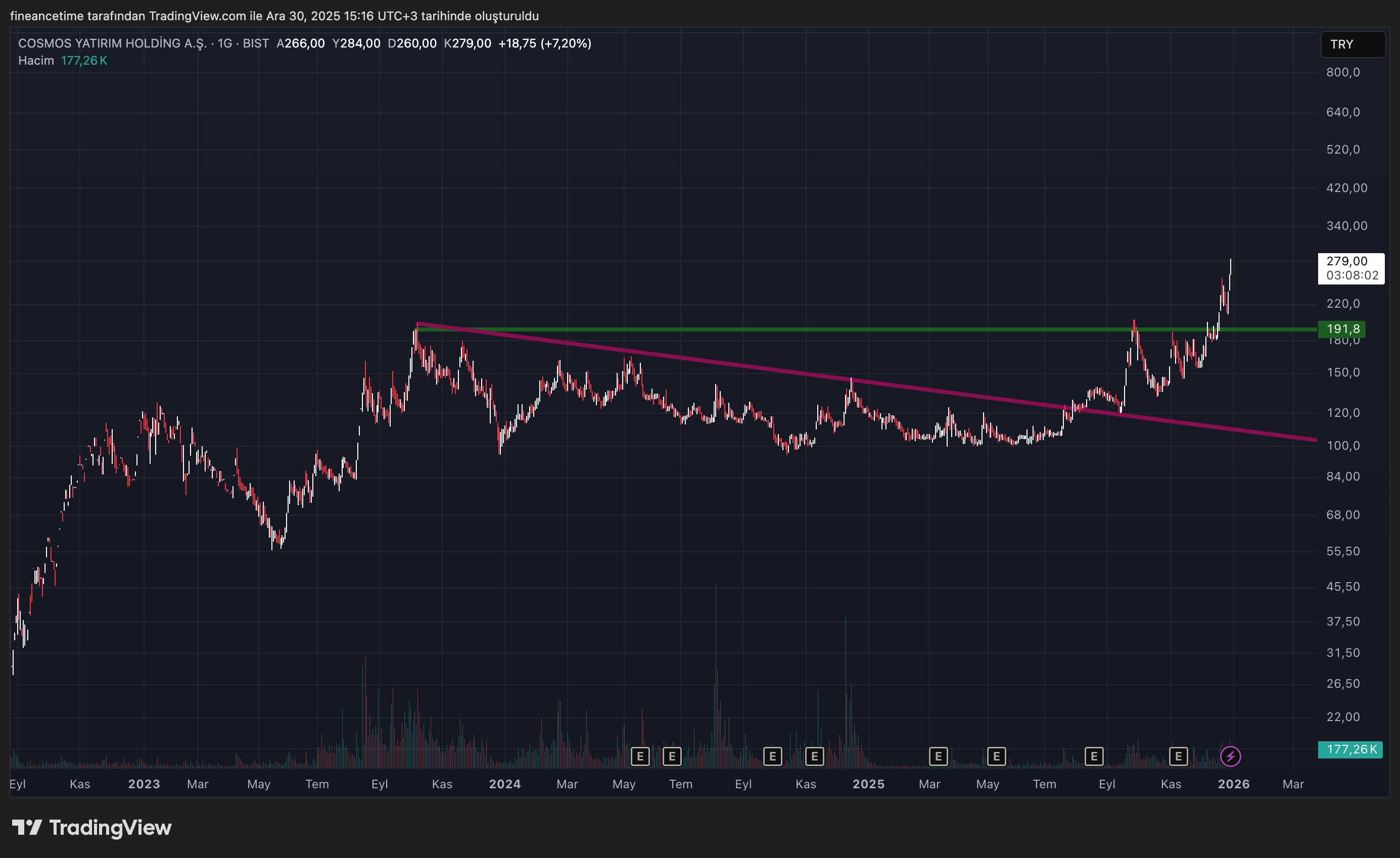Click the TradingView logo at bottom left
This screenshot has height=858, width=1400.
(x=91, y=827)
